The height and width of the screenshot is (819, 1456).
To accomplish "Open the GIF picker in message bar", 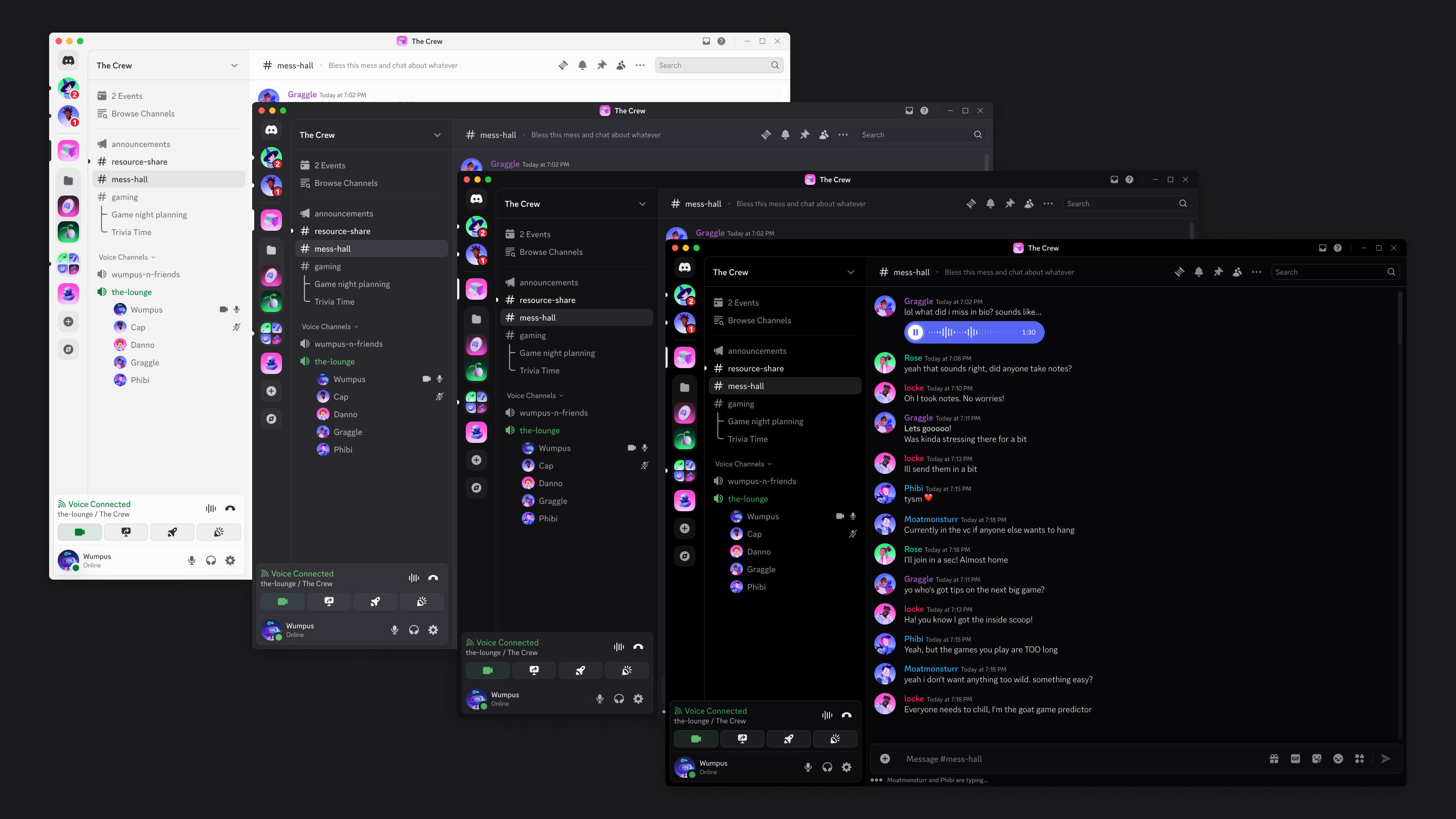I will point(1295,759).
